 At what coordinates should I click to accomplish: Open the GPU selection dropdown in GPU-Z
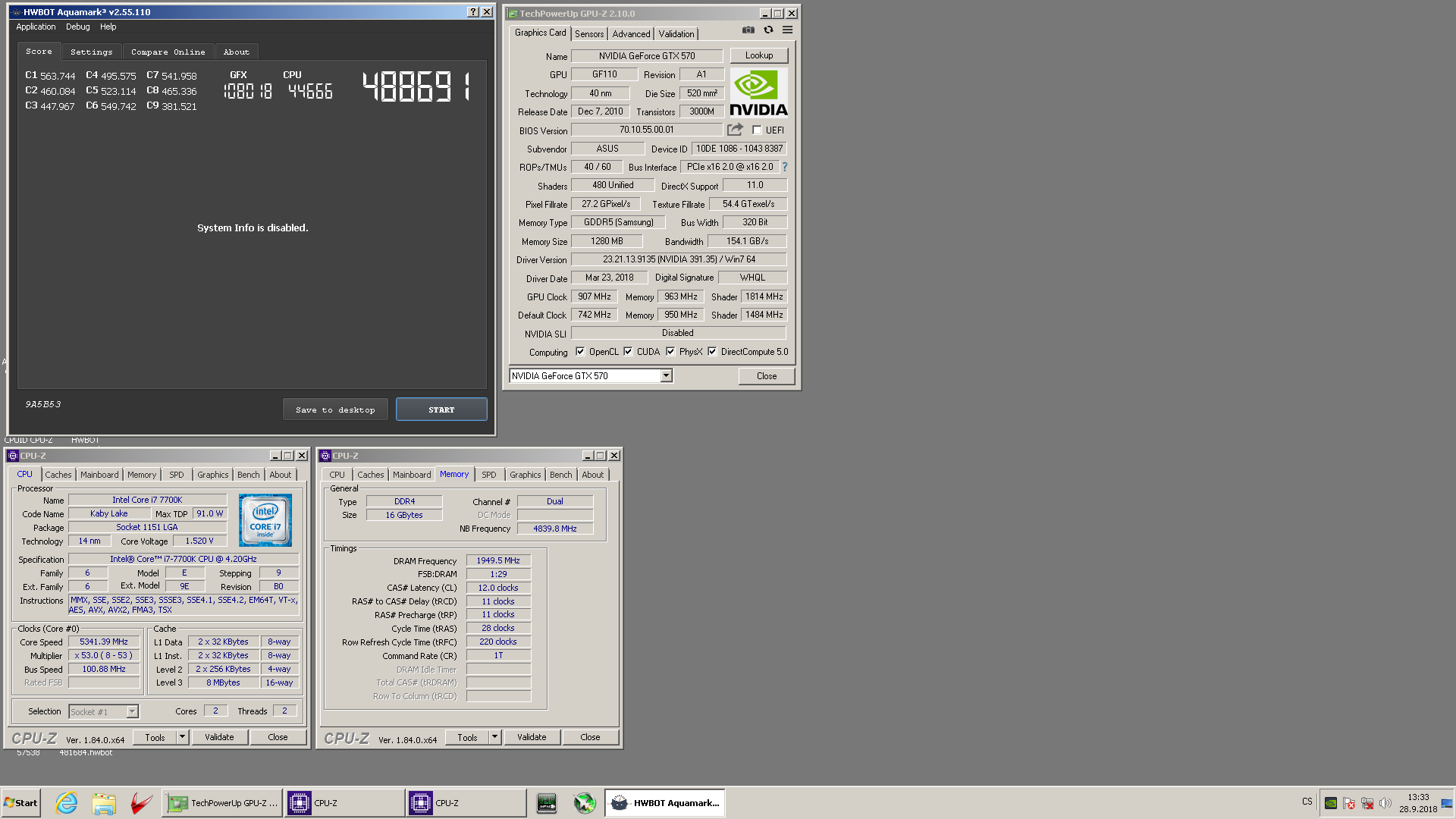(x=666, y=376)
